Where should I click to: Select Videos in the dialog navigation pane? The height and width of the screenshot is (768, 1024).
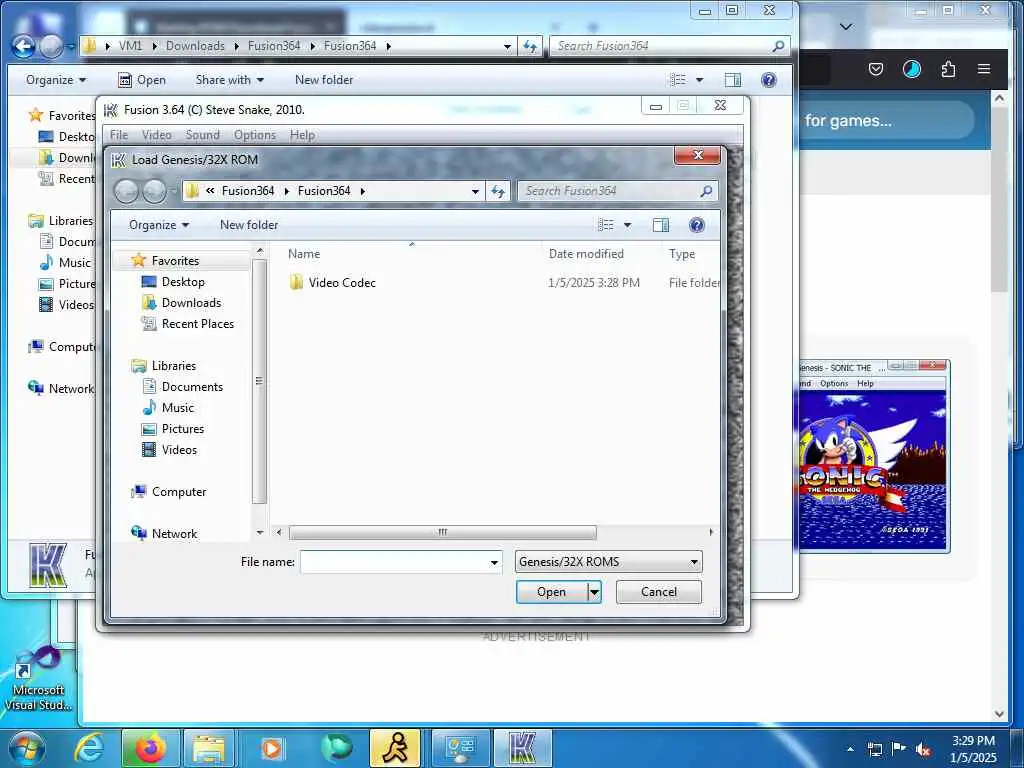[x=178, y=449]
